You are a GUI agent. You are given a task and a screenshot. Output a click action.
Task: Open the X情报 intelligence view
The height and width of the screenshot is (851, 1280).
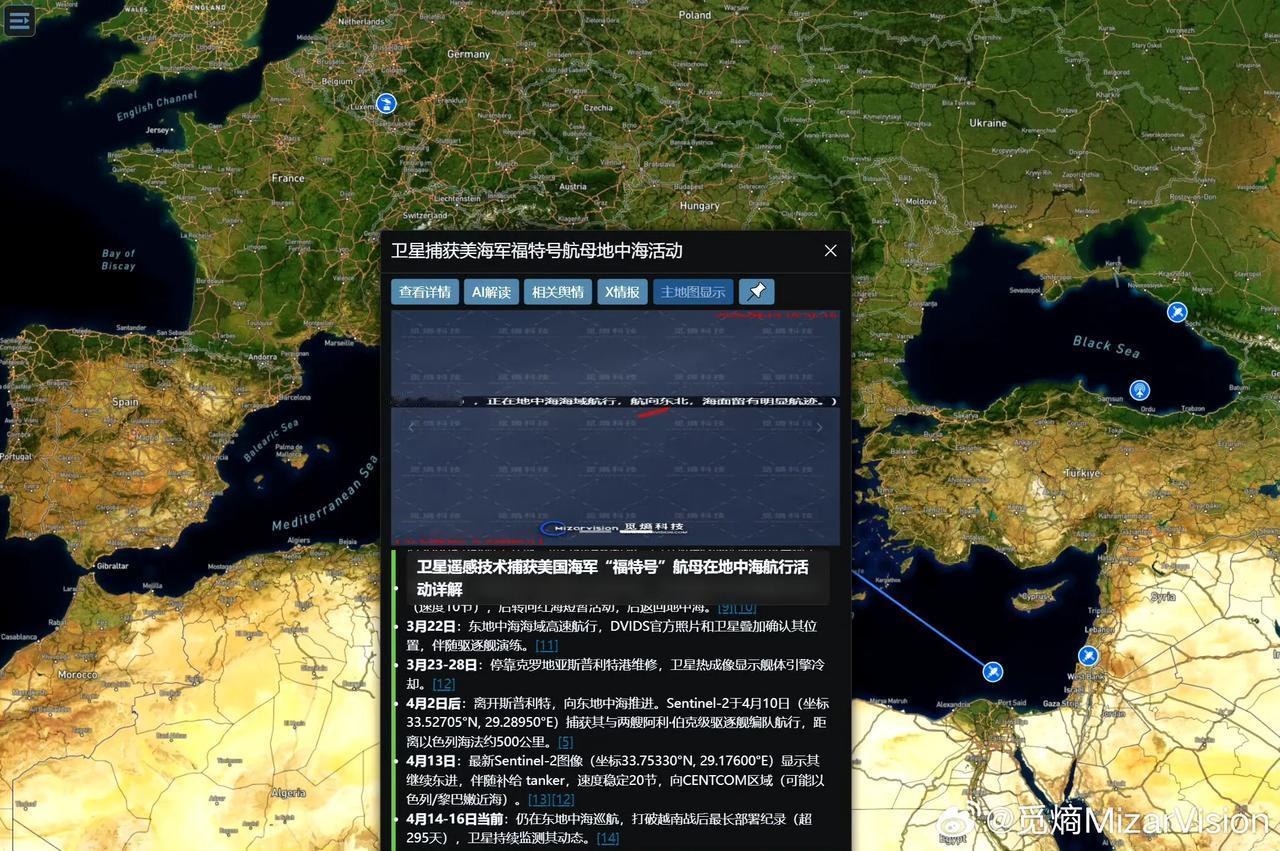pyautogui.click(x=622, y=291)
